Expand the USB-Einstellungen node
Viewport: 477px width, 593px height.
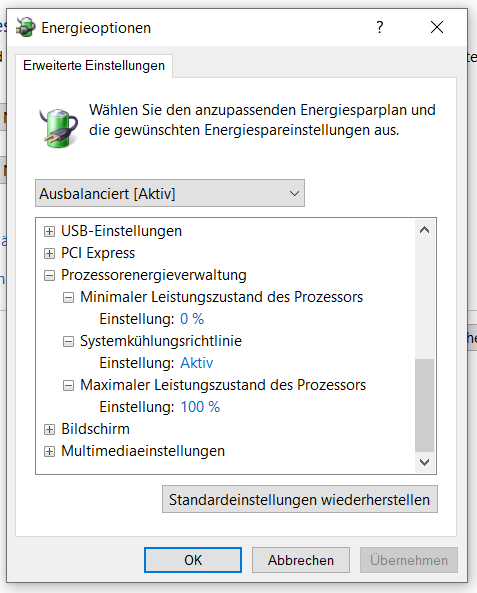(x=49, y=231)
